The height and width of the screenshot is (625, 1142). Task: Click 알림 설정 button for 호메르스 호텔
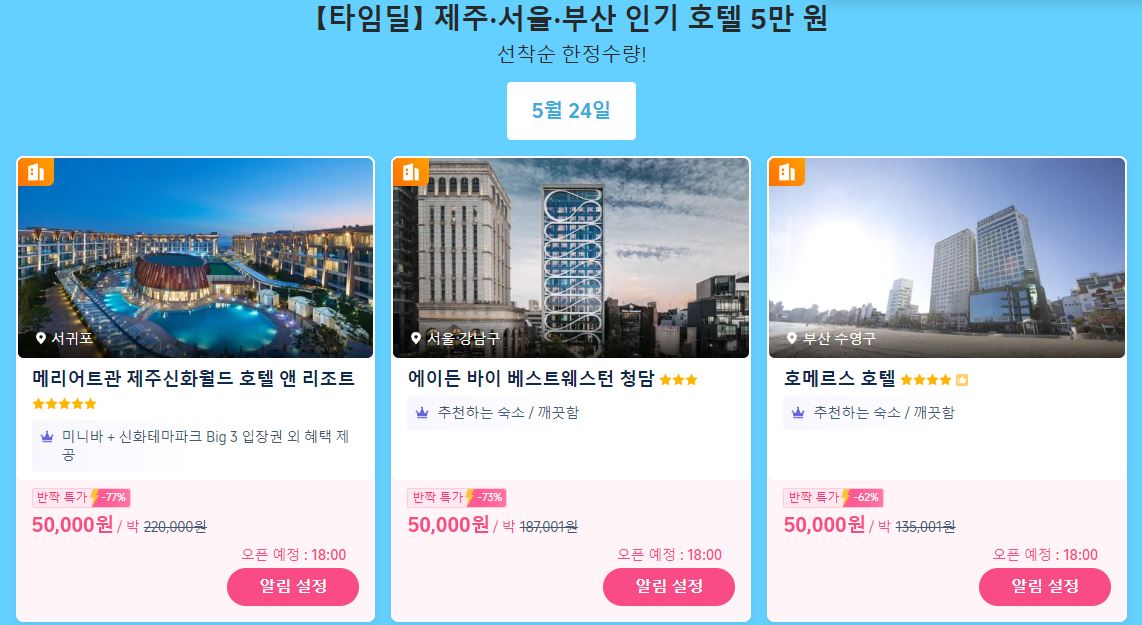coord(1044,586)
